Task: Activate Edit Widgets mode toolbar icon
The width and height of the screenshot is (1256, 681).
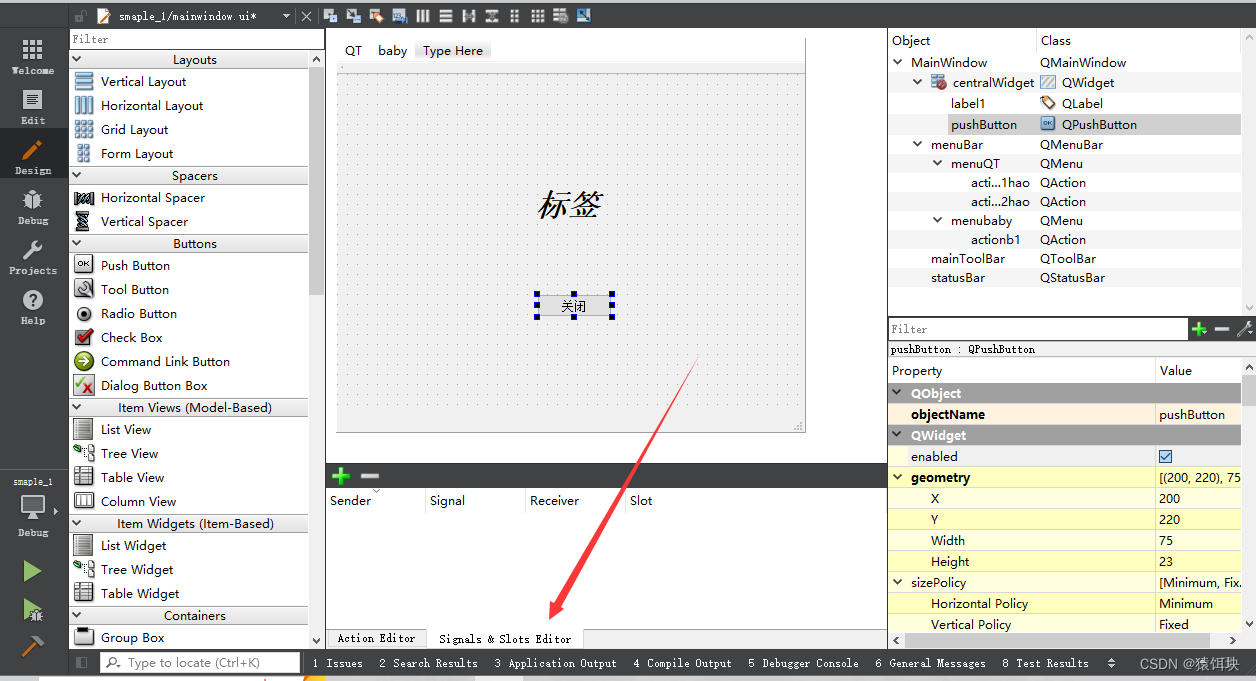Action: pyautogui.click(x=332, y=15)
